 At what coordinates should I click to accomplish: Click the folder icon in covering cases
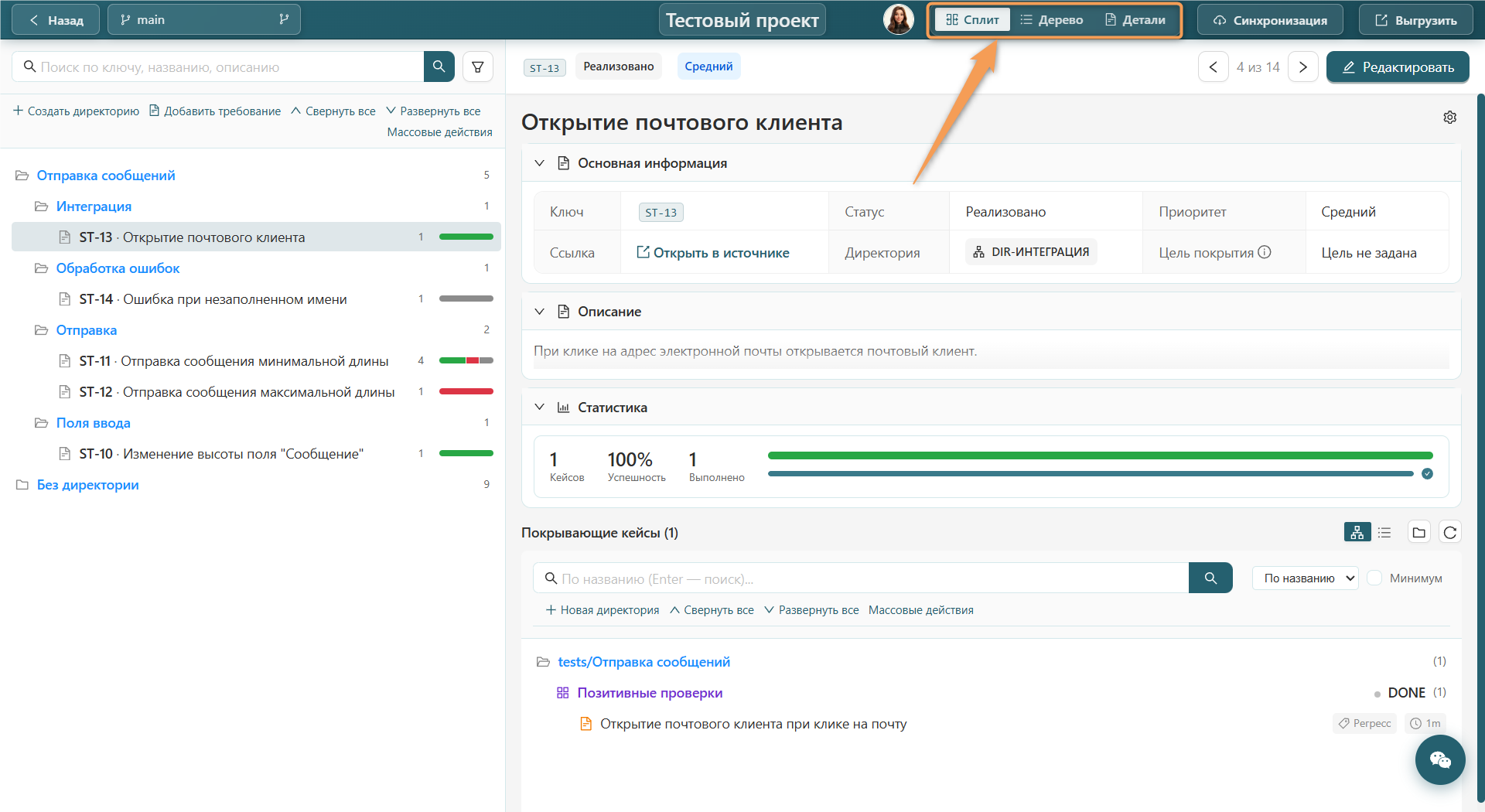click(1418, 532)
